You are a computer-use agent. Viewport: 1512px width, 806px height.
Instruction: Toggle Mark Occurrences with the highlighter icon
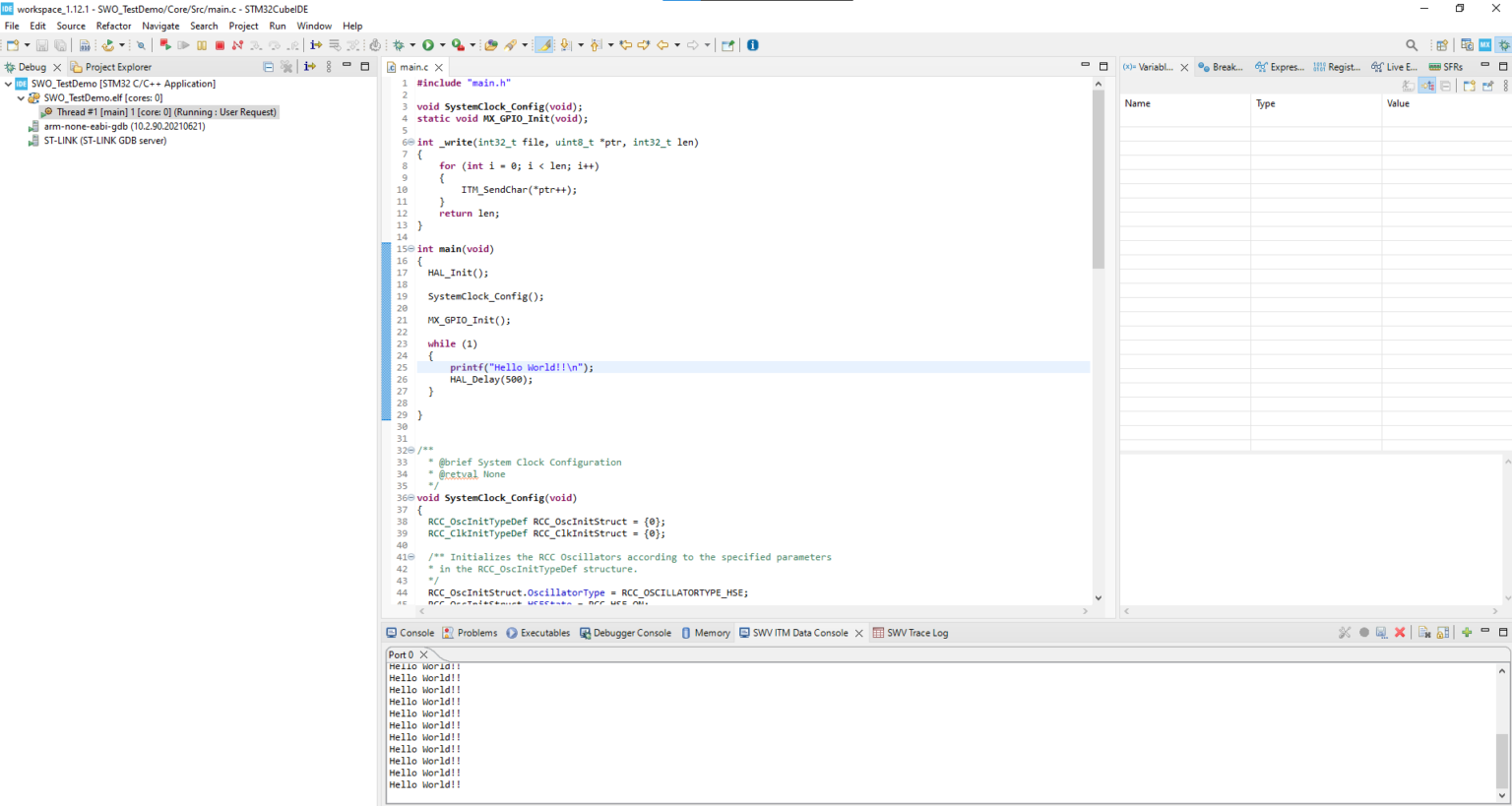pyautogui.click(x=546, y=44)
